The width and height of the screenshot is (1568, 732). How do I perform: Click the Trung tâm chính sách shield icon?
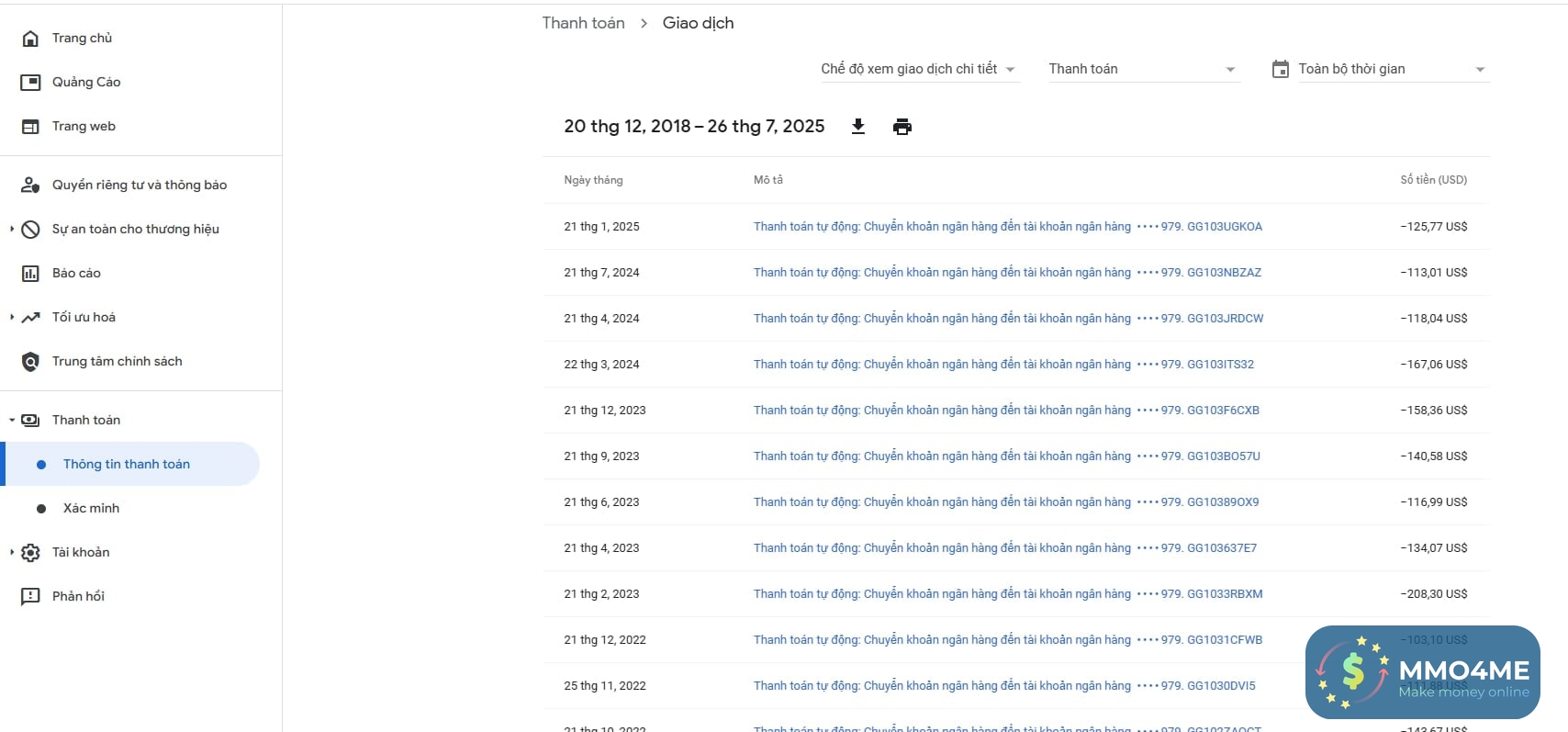click(30, 362)
